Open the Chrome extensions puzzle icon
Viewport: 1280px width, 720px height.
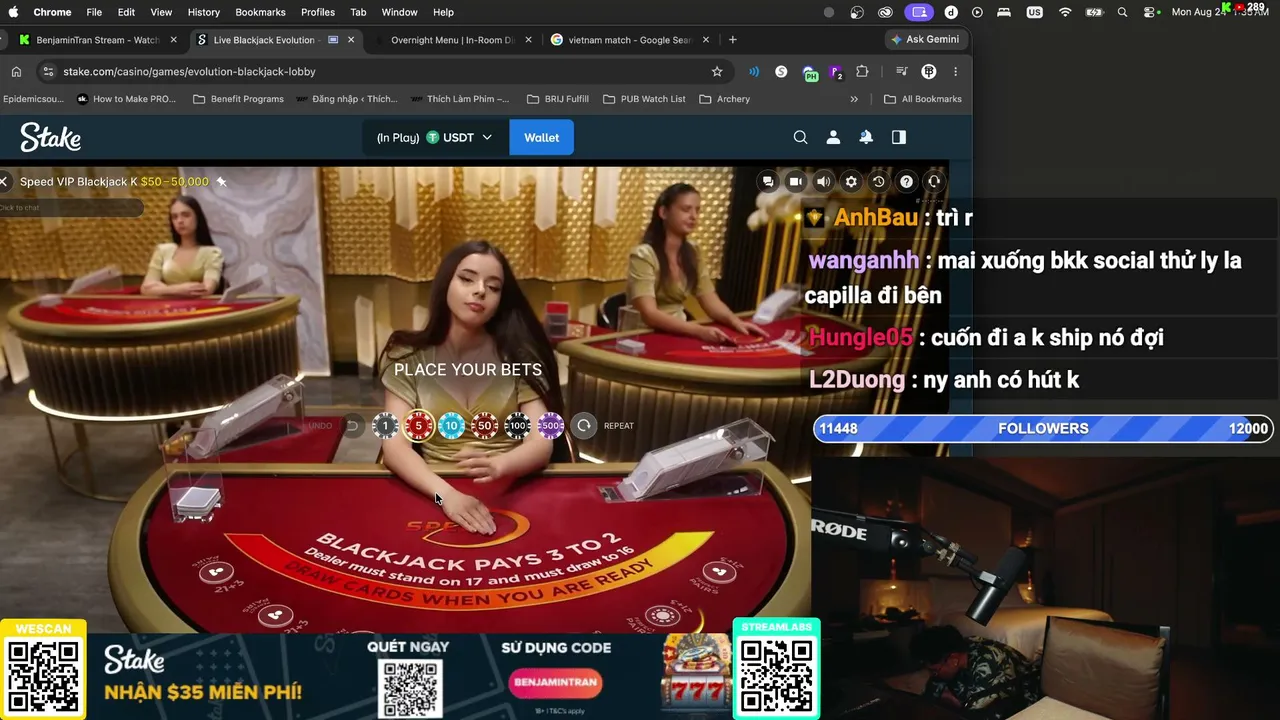862,72
